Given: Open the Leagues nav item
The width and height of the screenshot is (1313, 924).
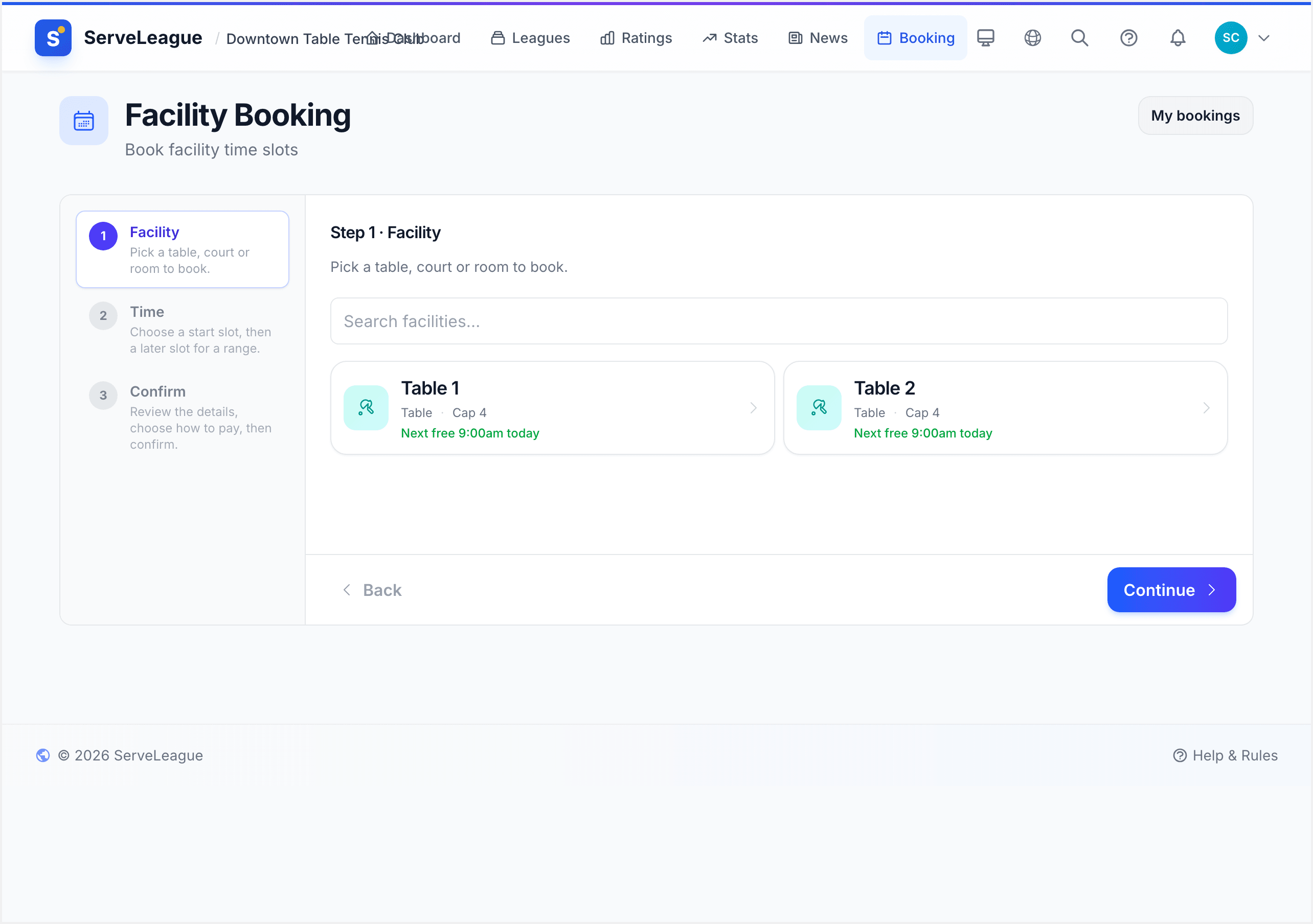Looking at the screenshot, I should (x=530, y=38).
